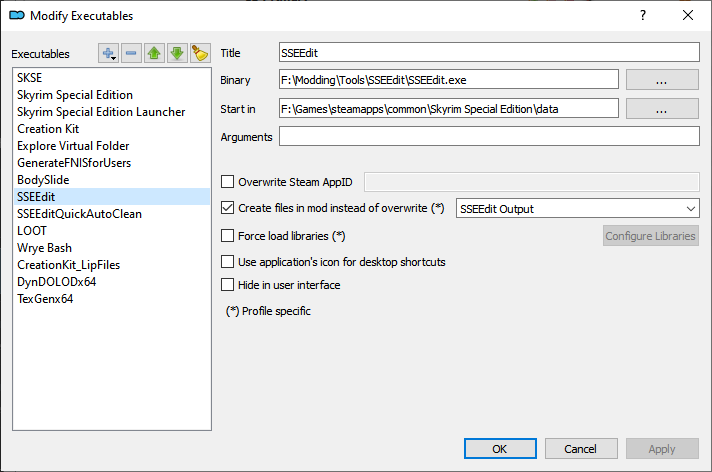Click the question mark help button
The image size is (712, 472).
click(642, 15)
